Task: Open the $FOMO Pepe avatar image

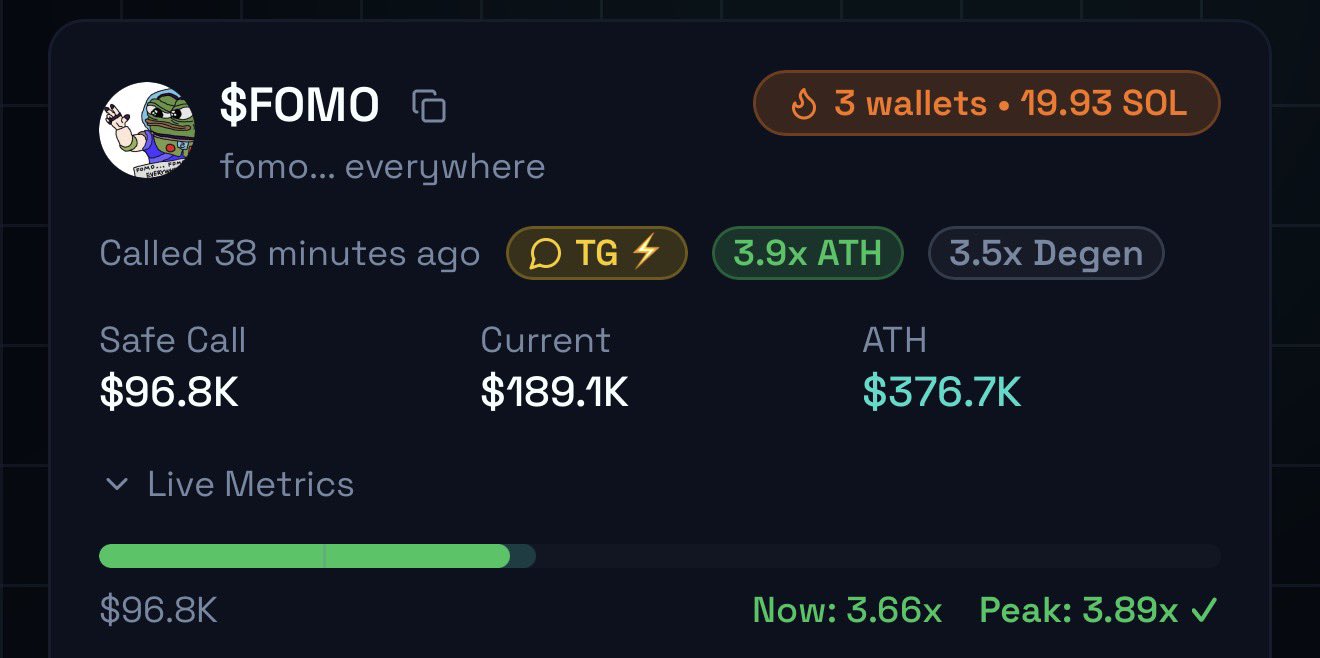Action: tap(147, 131)
